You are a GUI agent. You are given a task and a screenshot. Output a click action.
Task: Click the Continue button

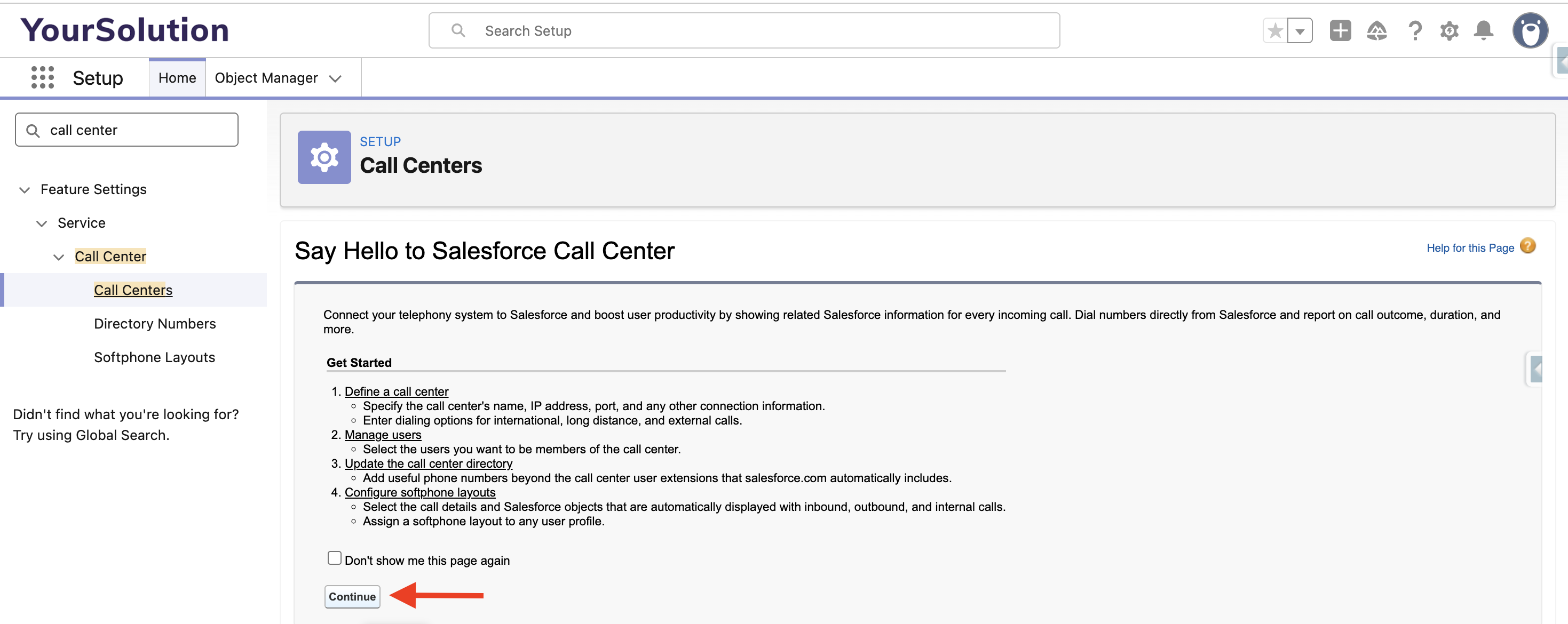click(352, 596)
